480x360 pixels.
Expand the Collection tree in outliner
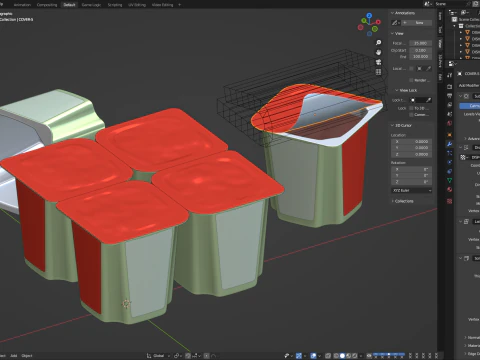click(x=454, y=26)
